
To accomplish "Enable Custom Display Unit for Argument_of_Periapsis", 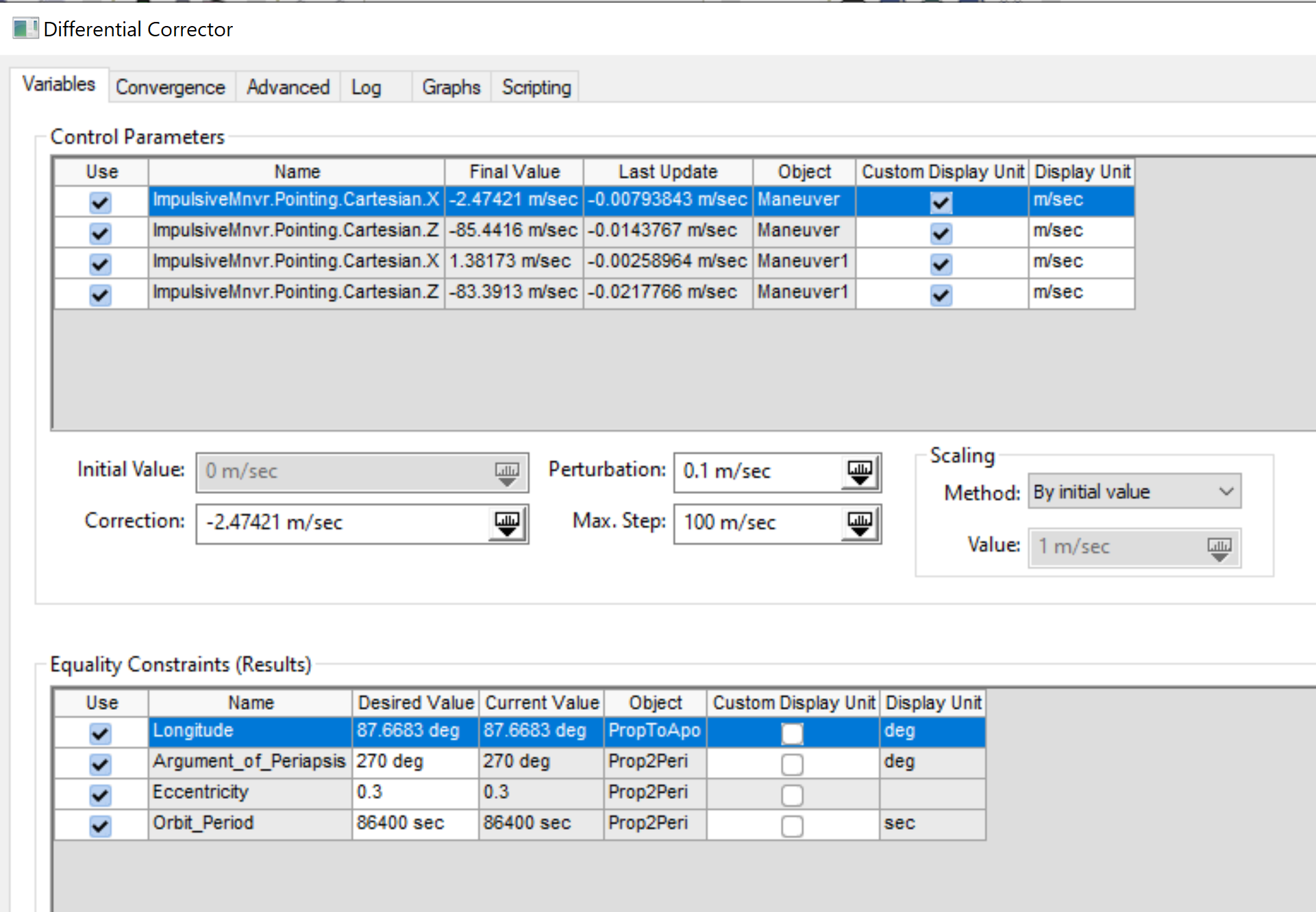I will point(792,764).
